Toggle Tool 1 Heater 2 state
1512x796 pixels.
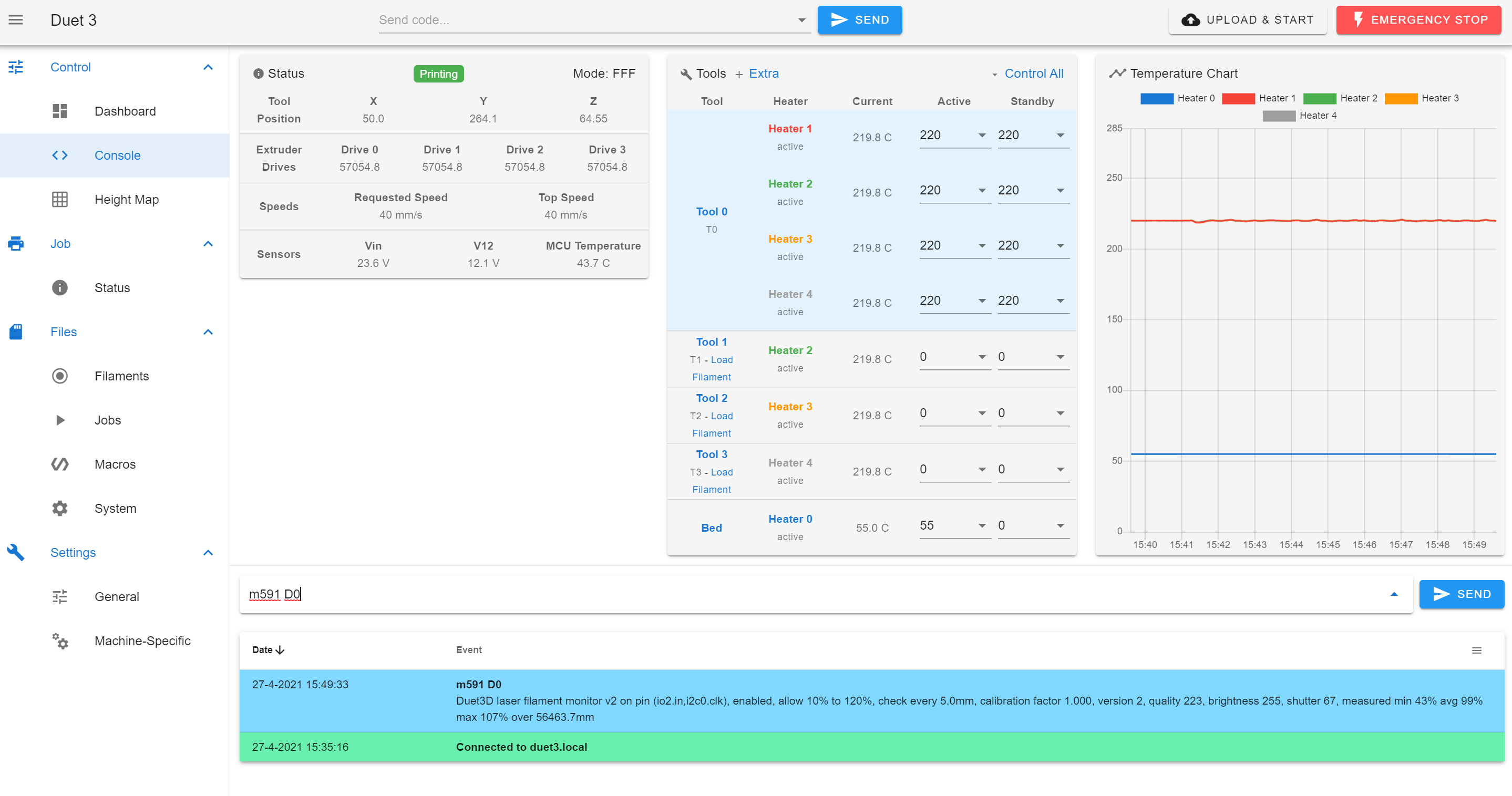(x=790, y=350)
